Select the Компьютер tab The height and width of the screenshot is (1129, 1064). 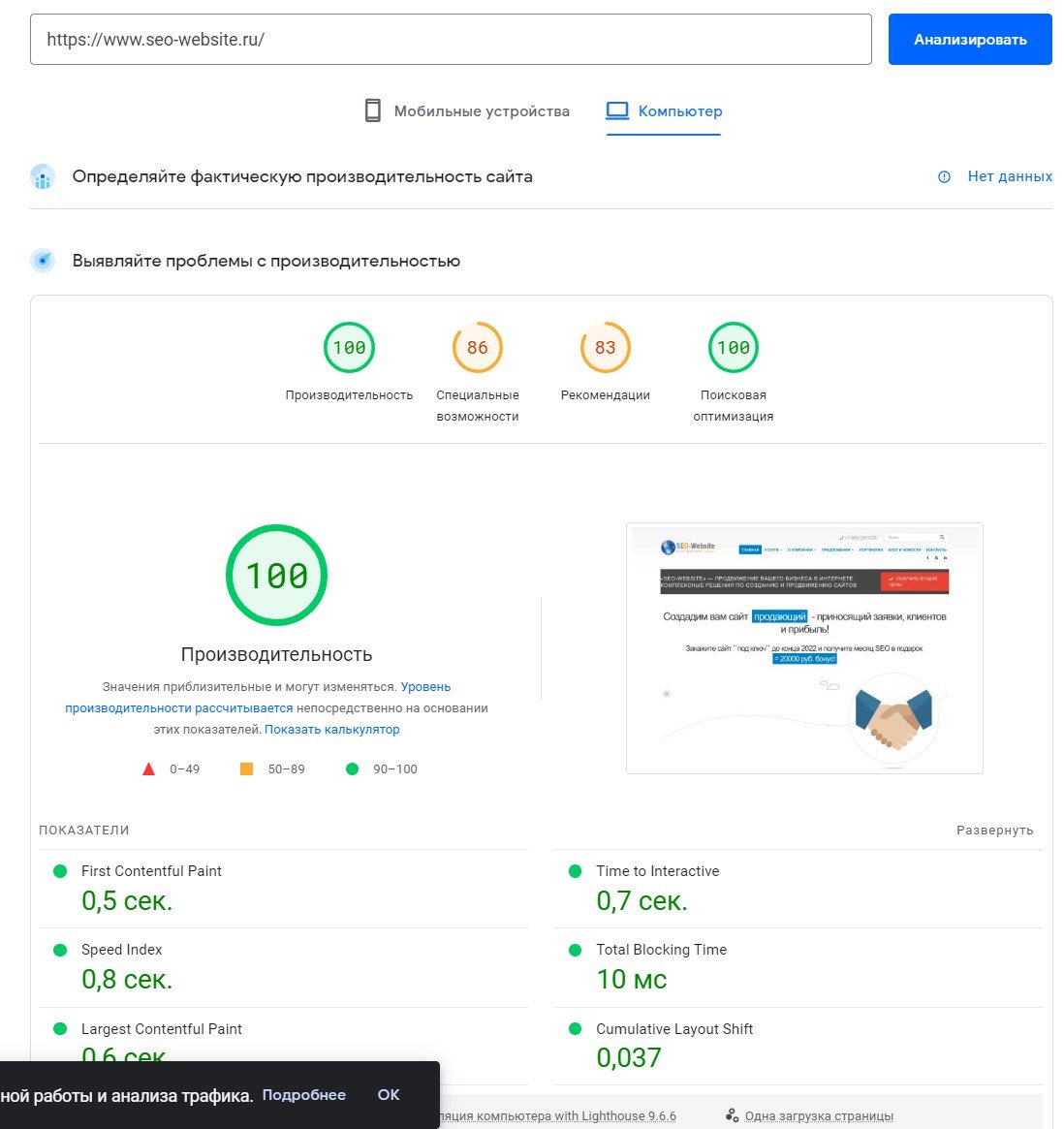(x=664, y=110)
